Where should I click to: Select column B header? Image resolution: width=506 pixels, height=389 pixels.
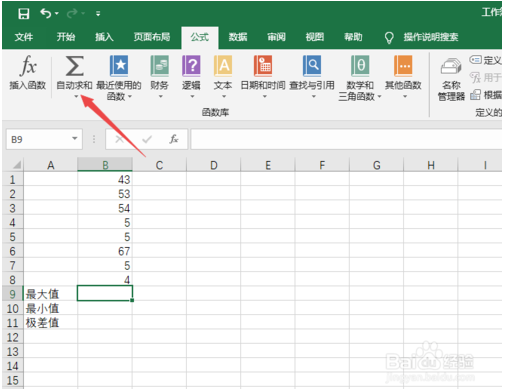[105, 165]
